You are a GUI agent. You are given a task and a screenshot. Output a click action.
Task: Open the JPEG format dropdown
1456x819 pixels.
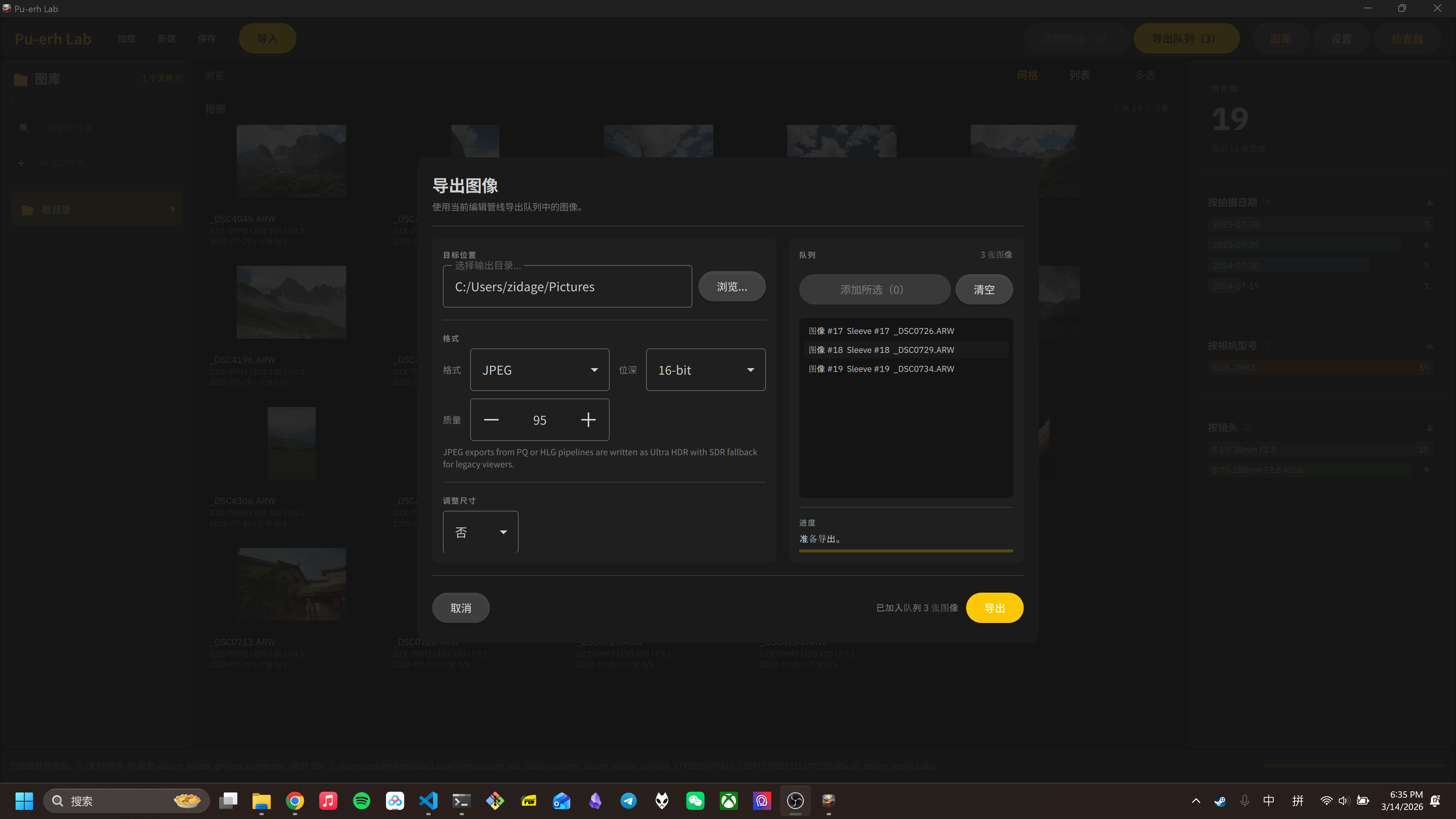point(539,370)
